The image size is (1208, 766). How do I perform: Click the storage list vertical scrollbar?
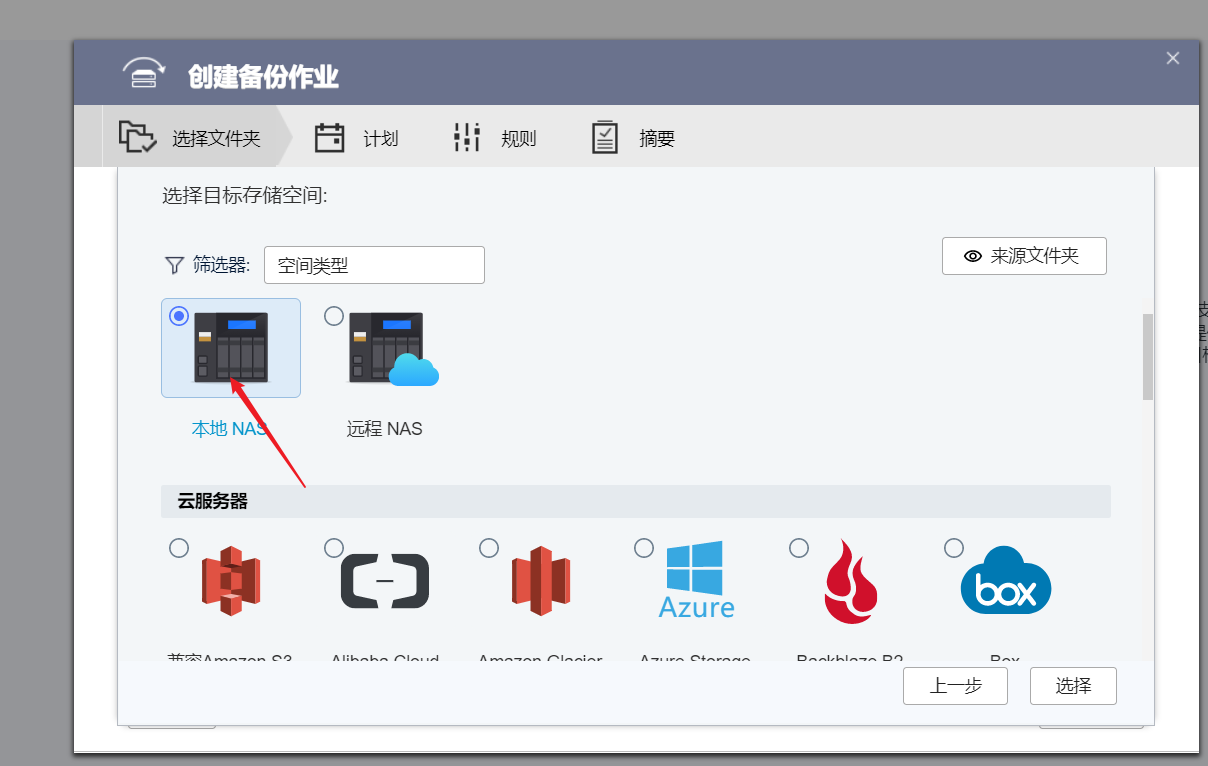click(1148, 357)
